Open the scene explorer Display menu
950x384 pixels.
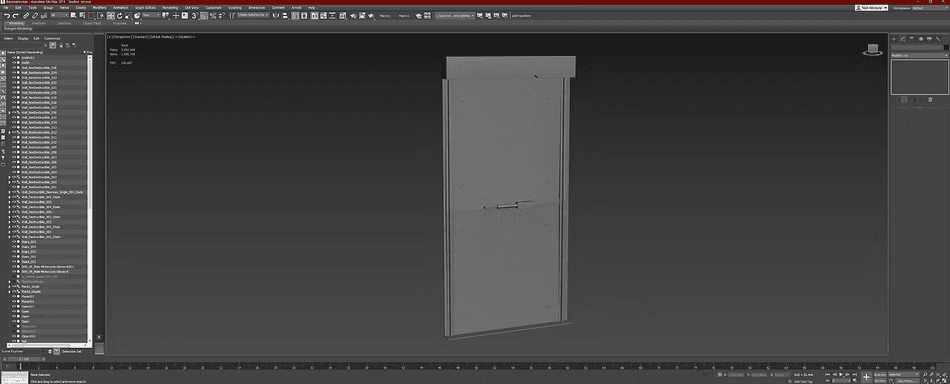(23, 38)
